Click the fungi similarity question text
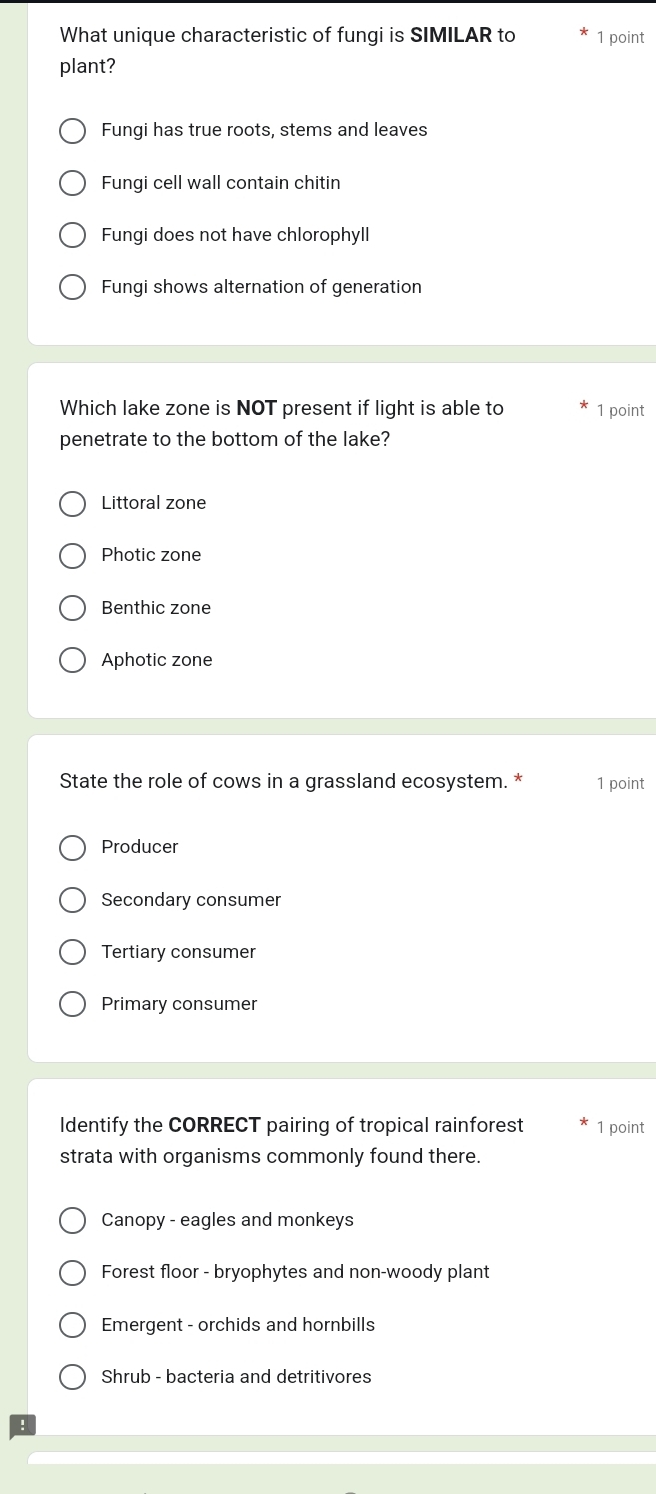This screenshot has width=656, height=1494. (288, 51)
